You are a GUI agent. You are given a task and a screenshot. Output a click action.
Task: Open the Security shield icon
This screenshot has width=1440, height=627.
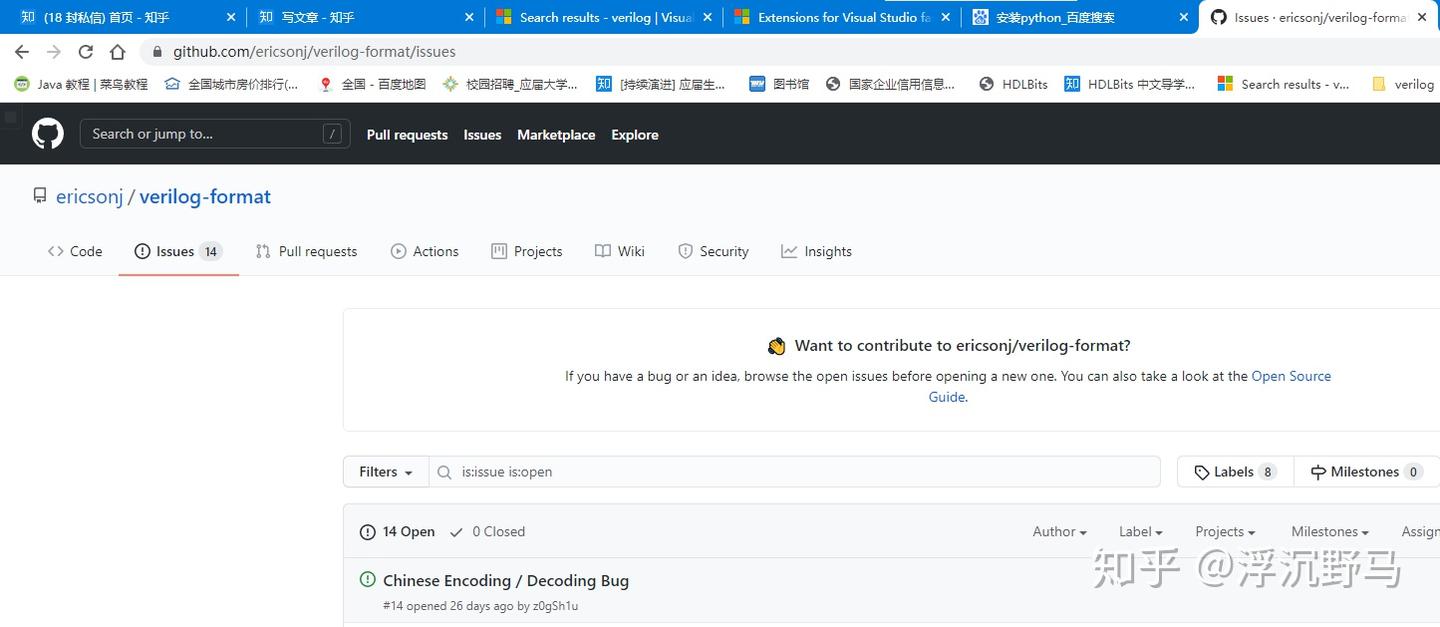(687, 251)
